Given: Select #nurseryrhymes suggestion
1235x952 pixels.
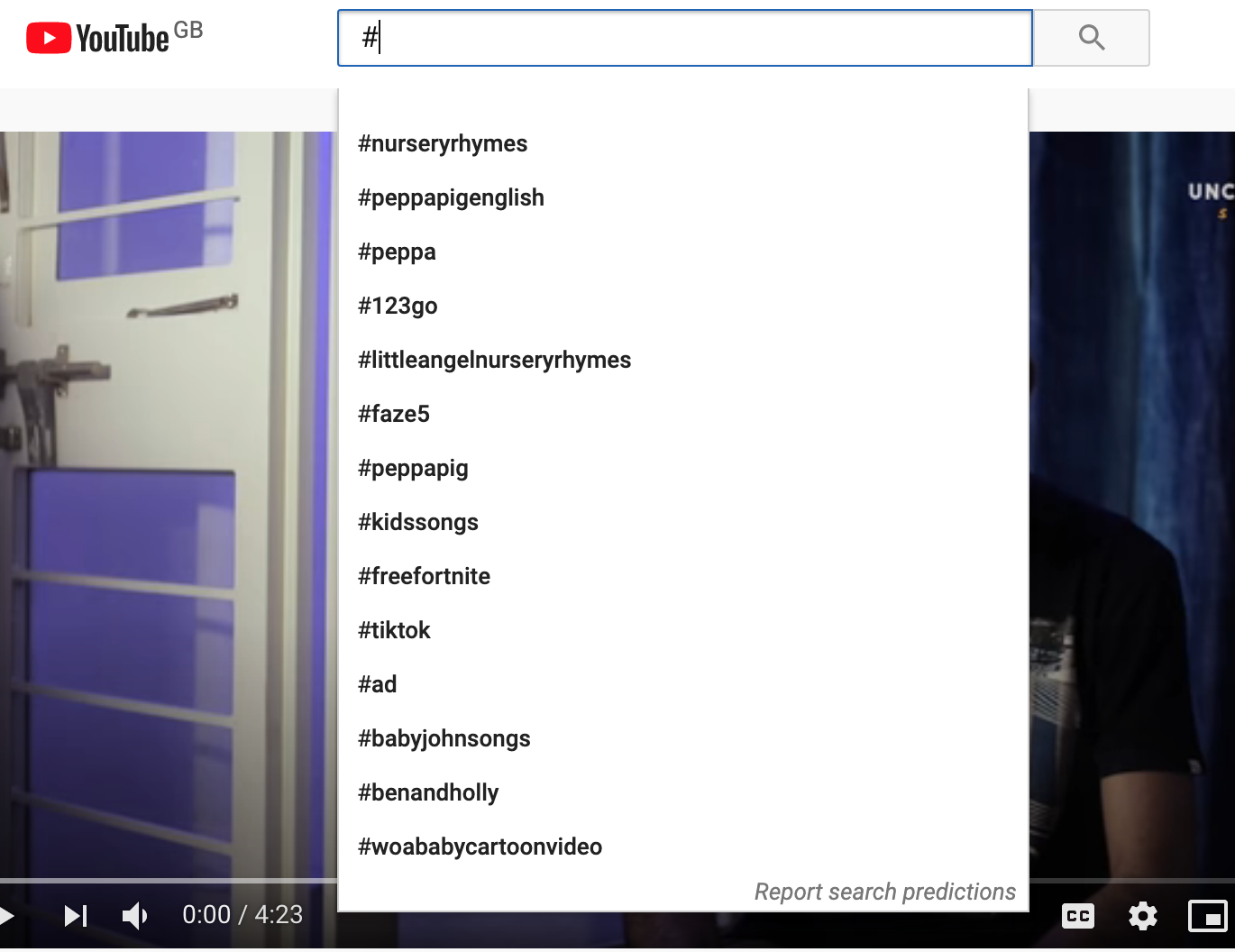Looking at the screenshot, I should point(683,143).
